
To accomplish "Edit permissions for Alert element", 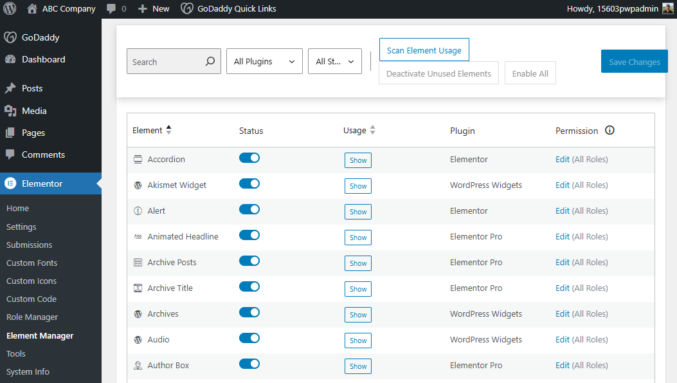I will (562, 211).
